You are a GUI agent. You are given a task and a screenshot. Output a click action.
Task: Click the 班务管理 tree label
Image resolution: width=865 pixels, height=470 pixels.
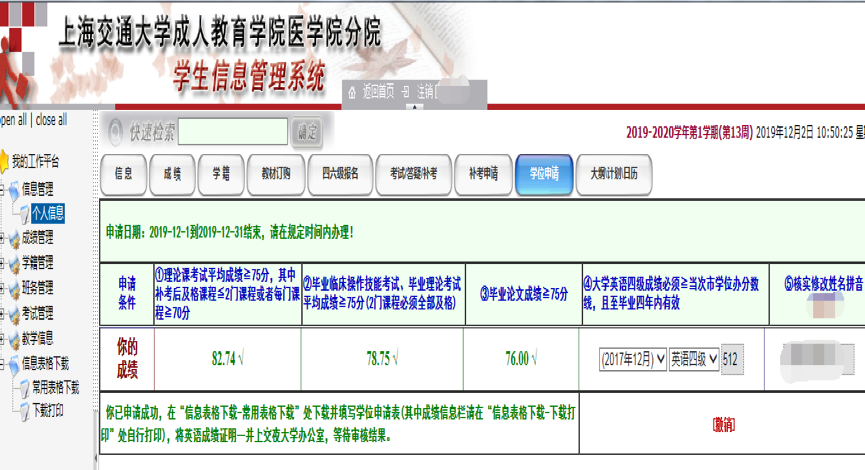point(38,288)
